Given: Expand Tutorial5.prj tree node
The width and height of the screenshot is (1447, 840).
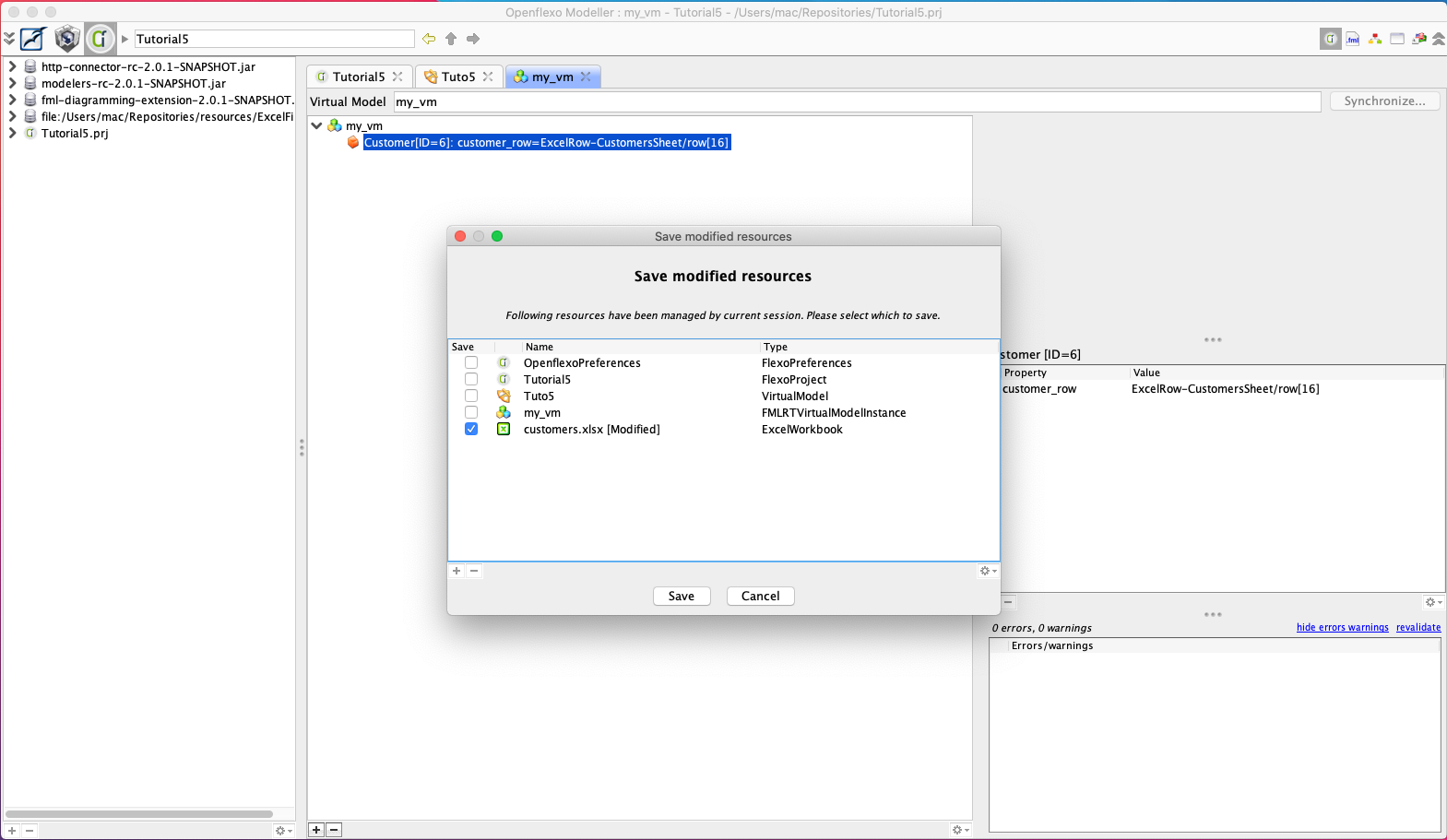Looking at the screenshot, I should click(13, 133).
